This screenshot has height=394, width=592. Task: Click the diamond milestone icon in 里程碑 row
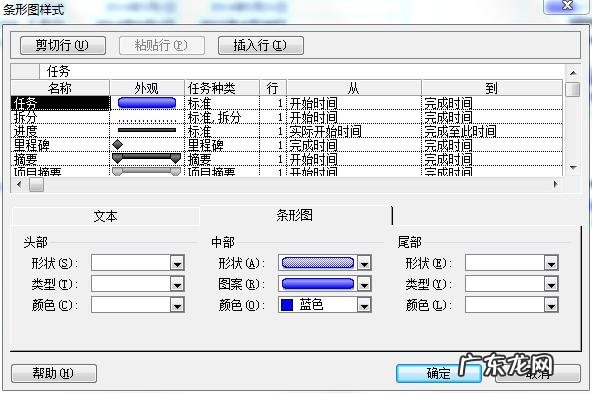coord(118,145)
